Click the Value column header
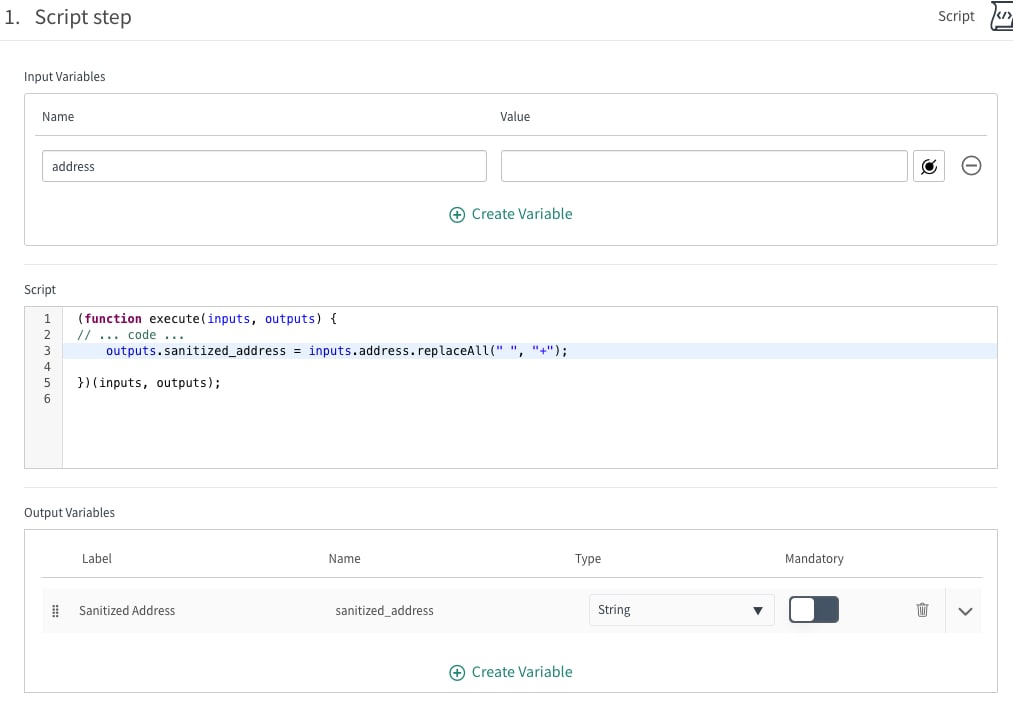 (515, 116)
